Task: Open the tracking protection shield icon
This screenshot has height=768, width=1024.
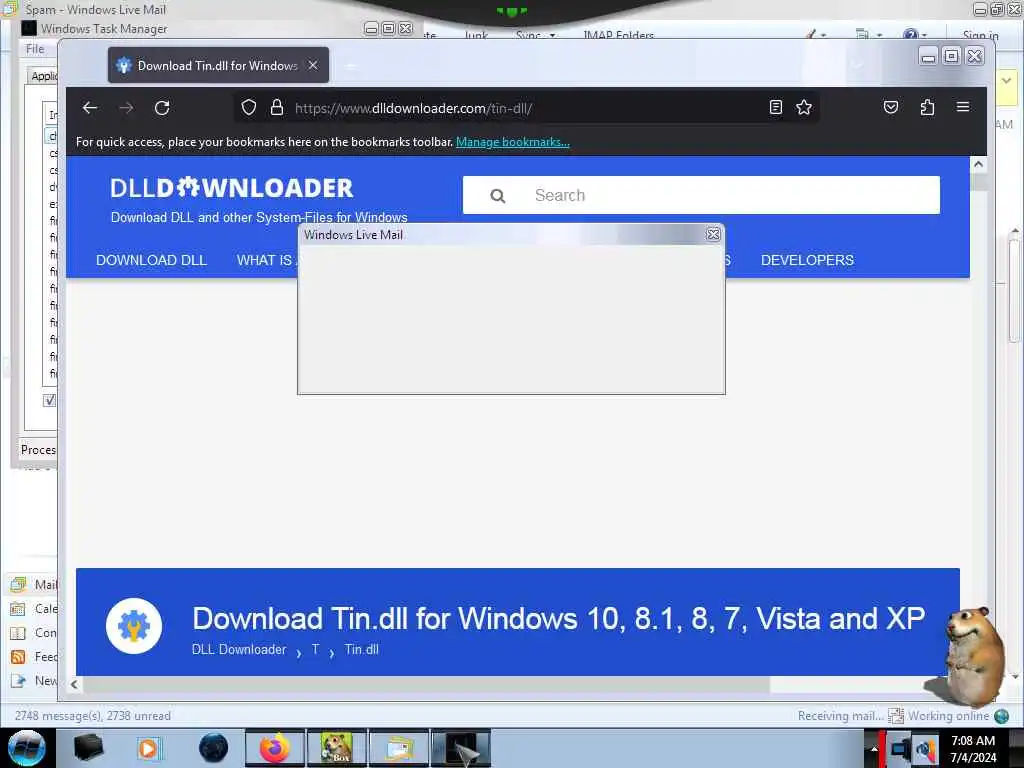Action: (x=249, y=108)
